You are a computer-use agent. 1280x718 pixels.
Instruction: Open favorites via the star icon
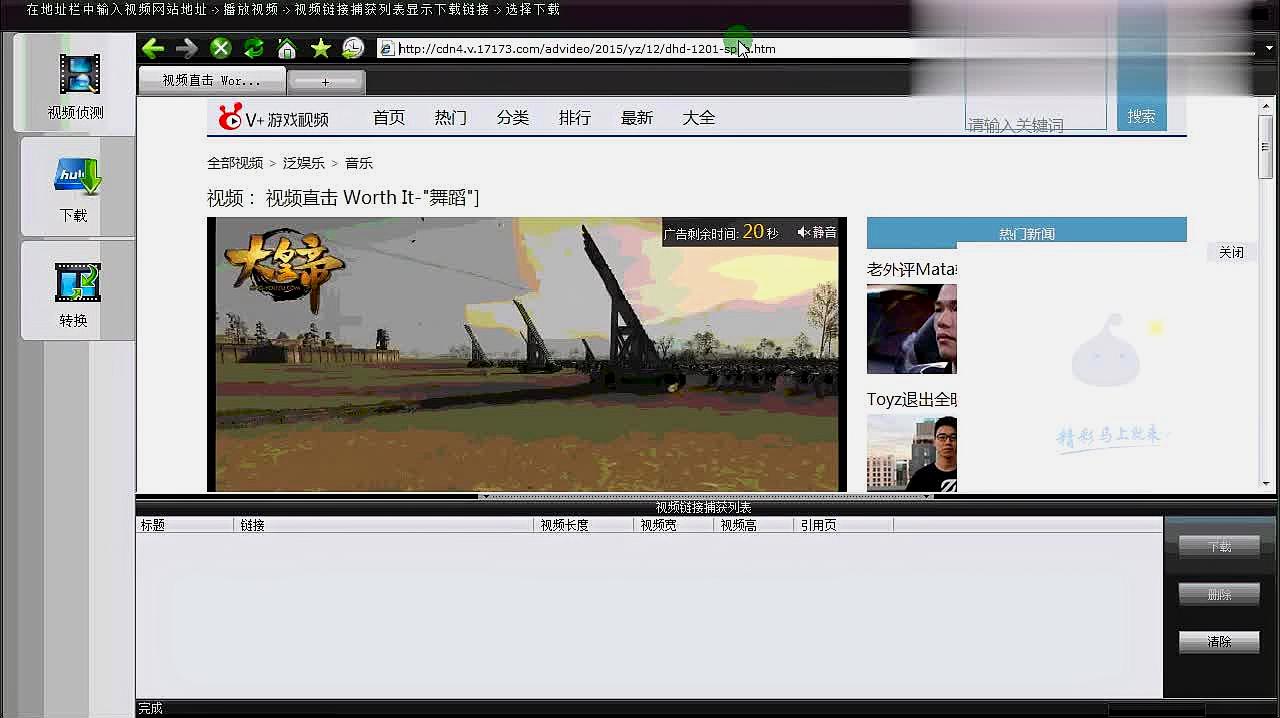point(320,48)
